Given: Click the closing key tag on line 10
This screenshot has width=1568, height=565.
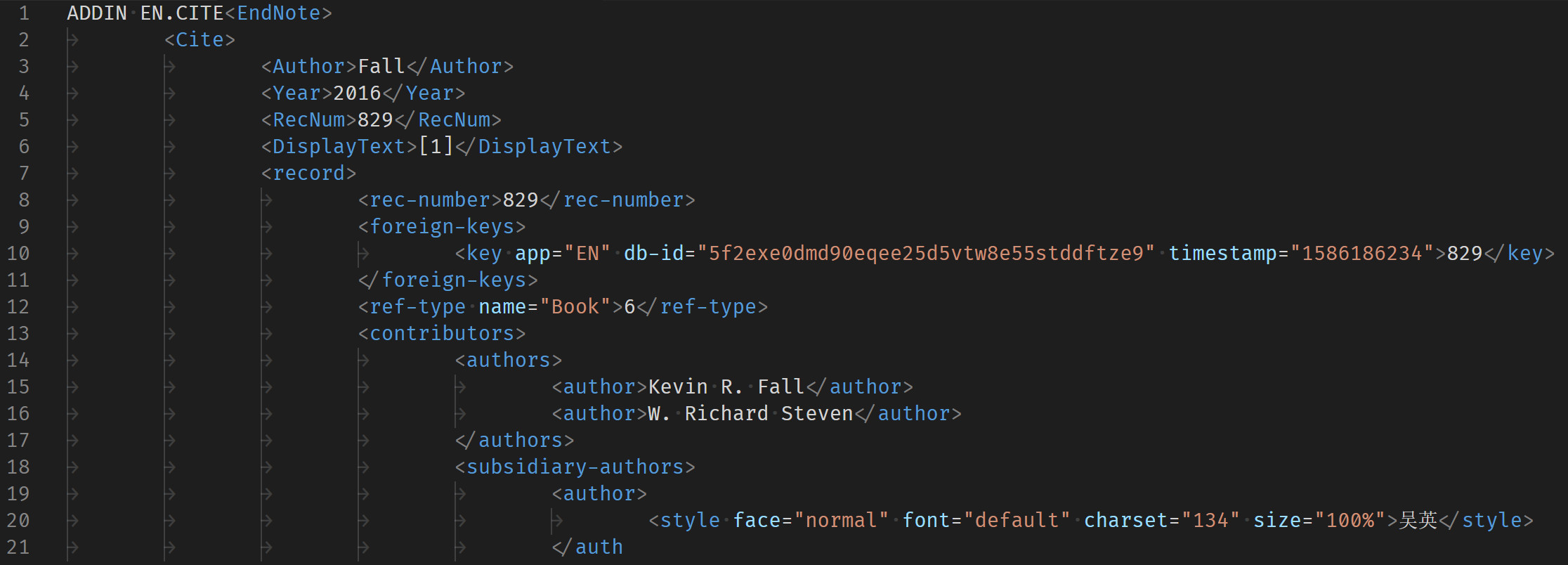Looking at the screenshot, I should click(1519, 253).
